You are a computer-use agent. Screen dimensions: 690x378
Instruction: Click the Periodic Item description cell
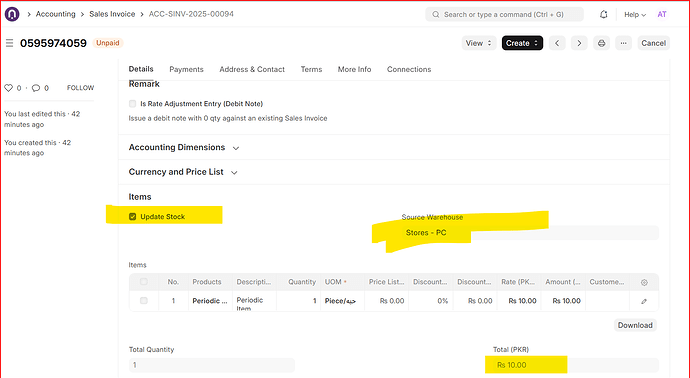coord(254,301)
